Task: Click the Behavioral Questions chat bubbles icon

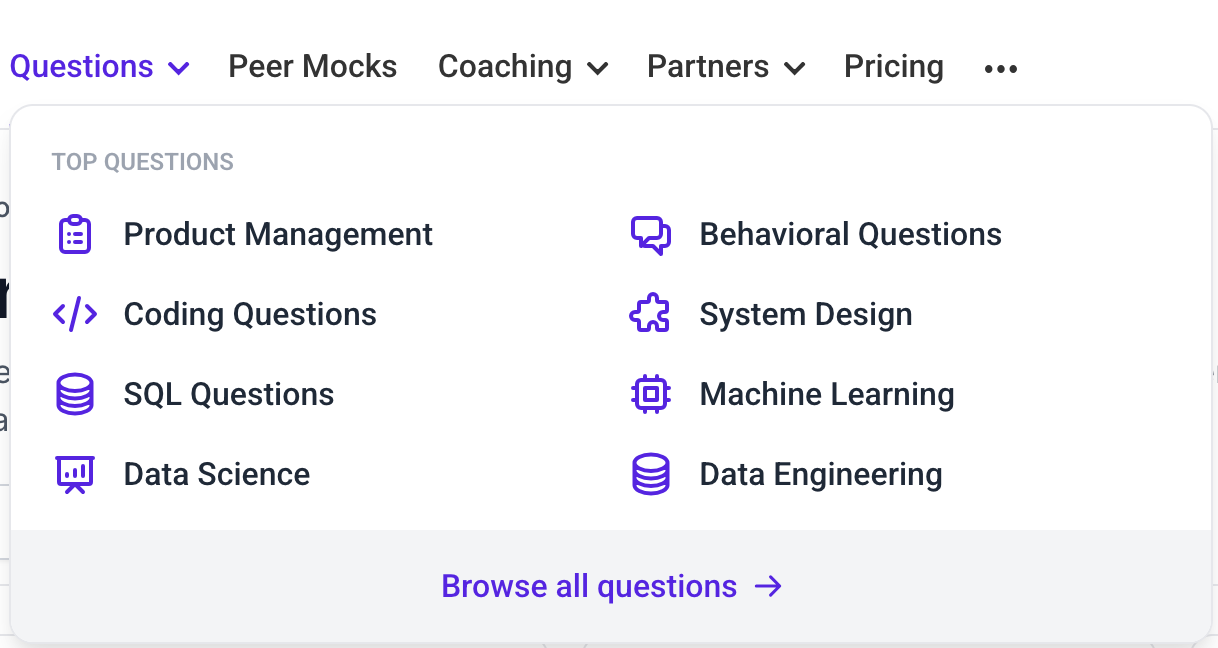Action: coord(651,234)
